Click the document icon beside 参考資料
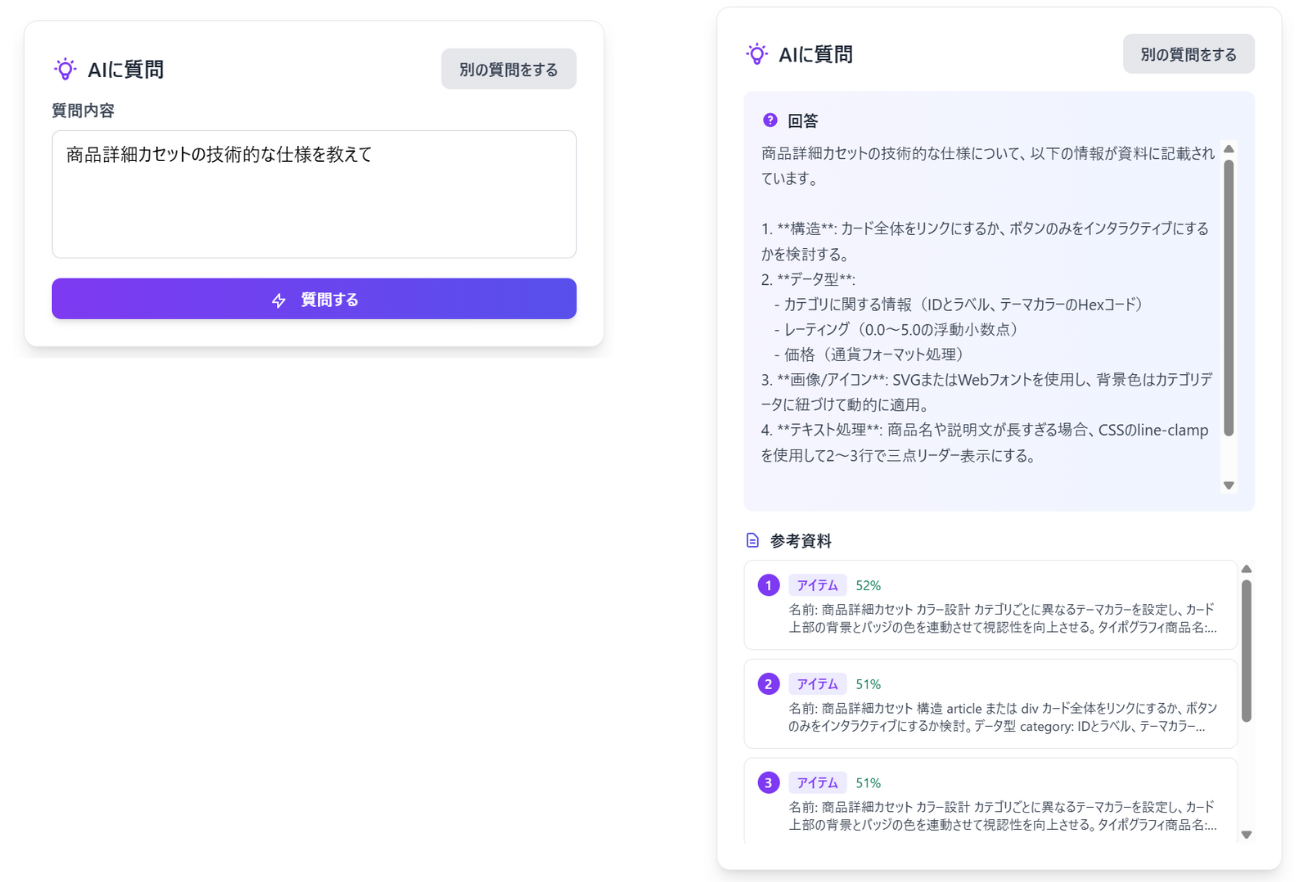Image resolution: width=1305 pixels, height=882 pixels. [753, 541]
